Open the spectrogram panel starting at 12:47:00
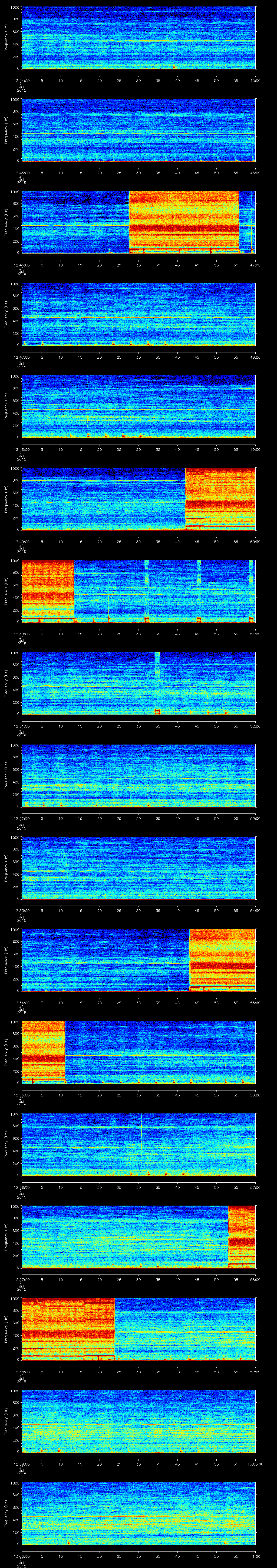277x1568 pixels. [x=139, y=314]
